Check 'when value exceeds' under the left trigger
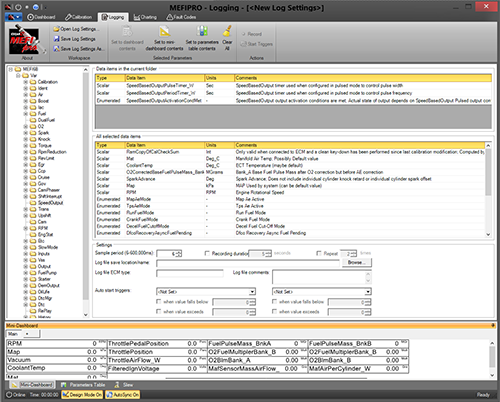 [x=158, y=312]
